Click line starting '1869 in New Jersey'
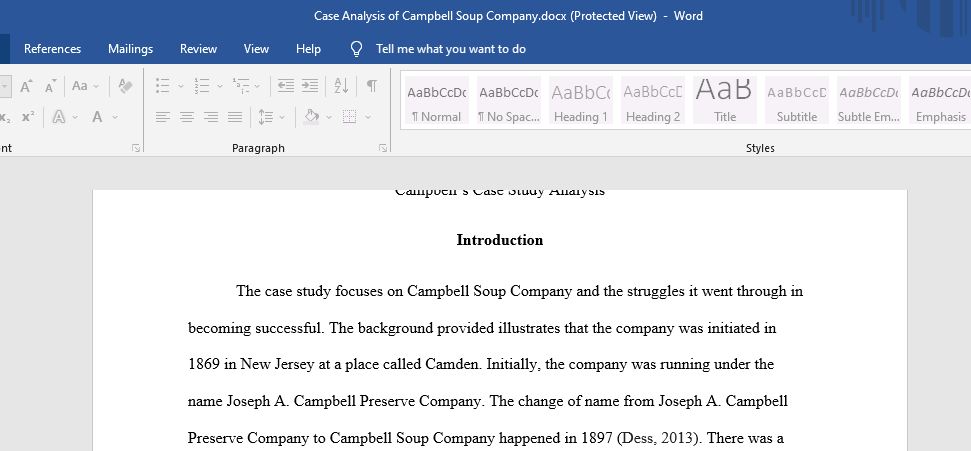The height and width of the screenshot is (451, 971). click(x=481, y=364)
